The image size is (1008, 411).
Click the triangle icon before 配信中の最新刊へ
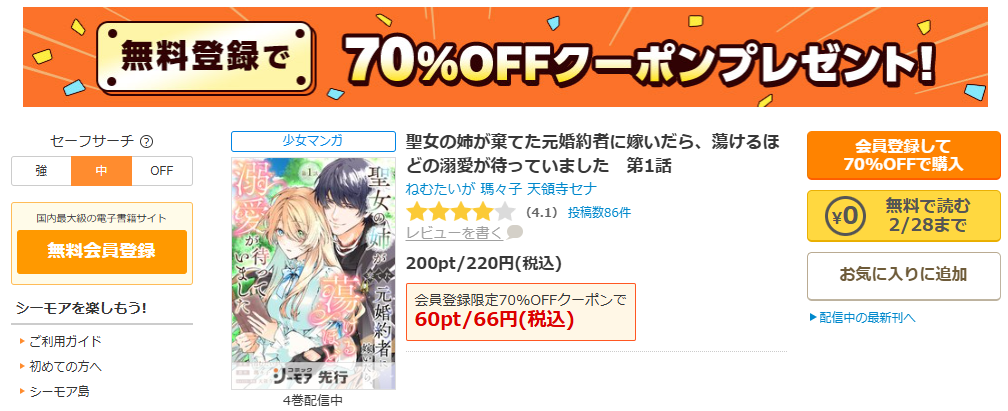pos(813,317)
